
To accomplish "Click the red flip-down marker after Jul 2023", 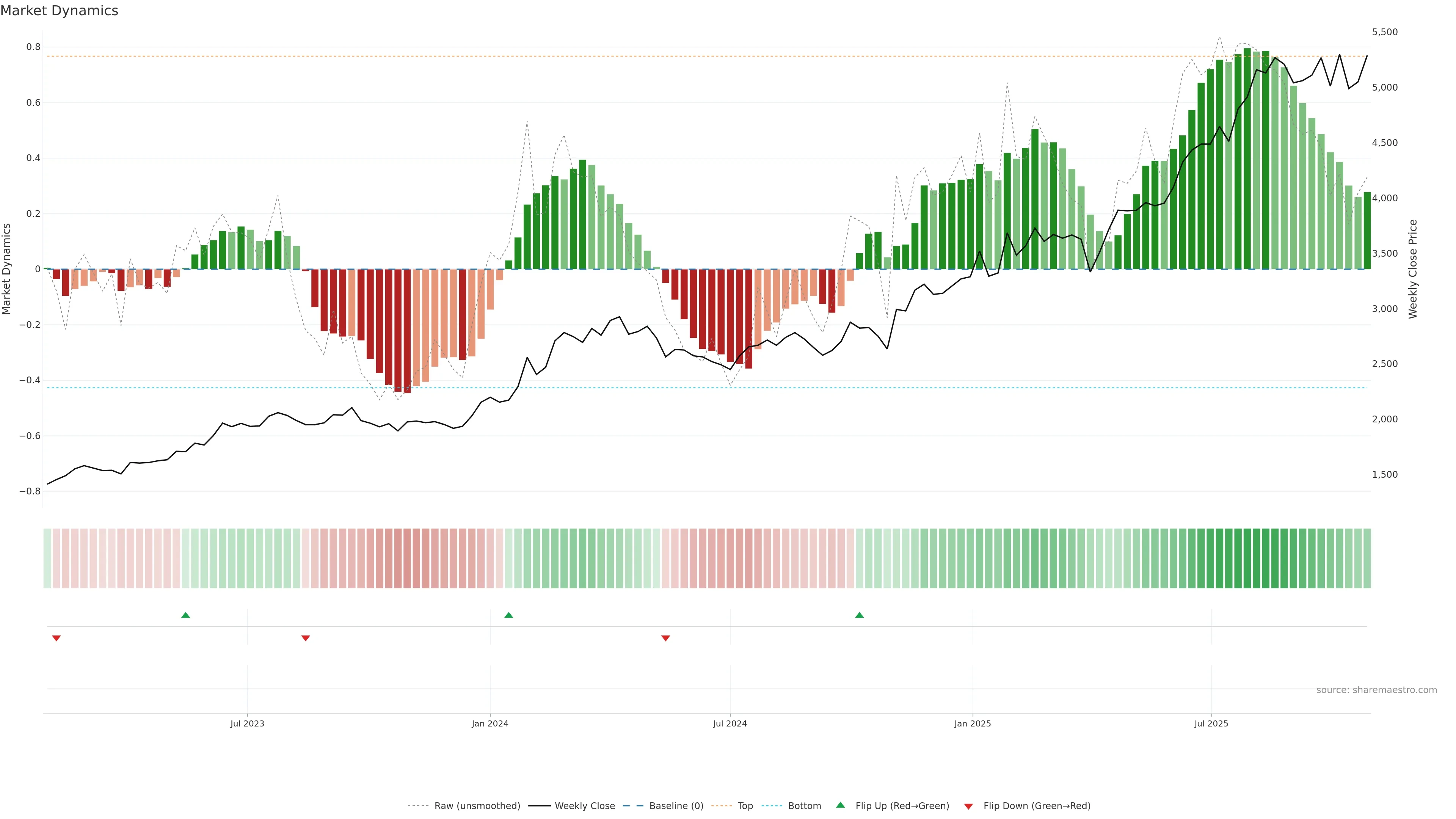I will tap(306, 638).
